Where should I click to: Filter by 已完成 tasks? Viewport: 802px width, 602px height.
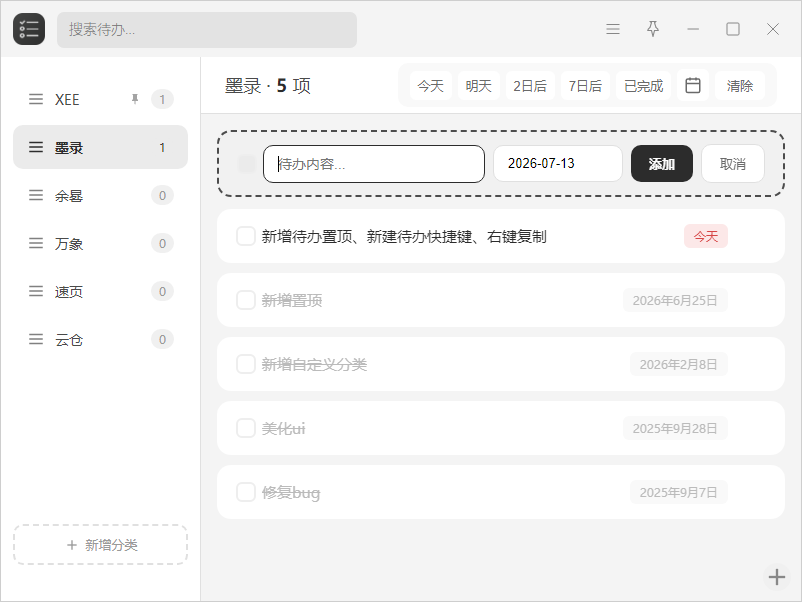point(643,85)
